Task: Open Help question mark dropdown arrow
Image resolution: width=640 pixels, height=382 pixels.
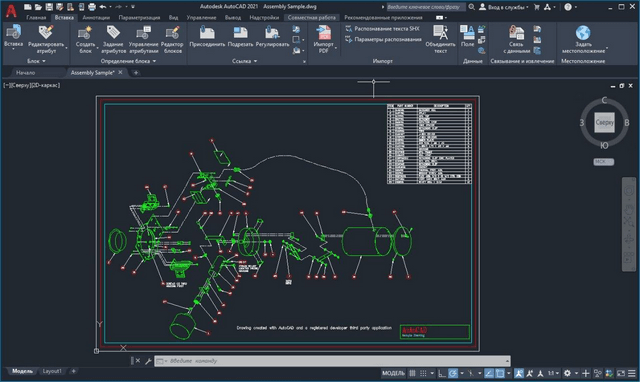Action: click(576, 7)
